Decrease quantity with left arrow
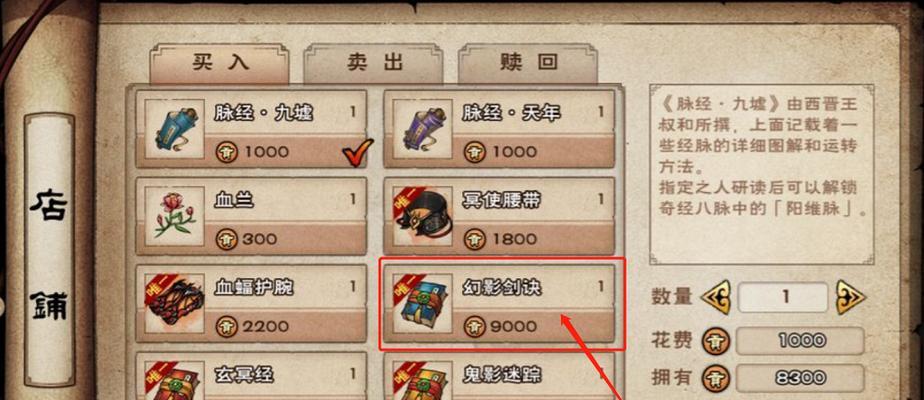This screenshot has width=924, height=400. (715, 297)
